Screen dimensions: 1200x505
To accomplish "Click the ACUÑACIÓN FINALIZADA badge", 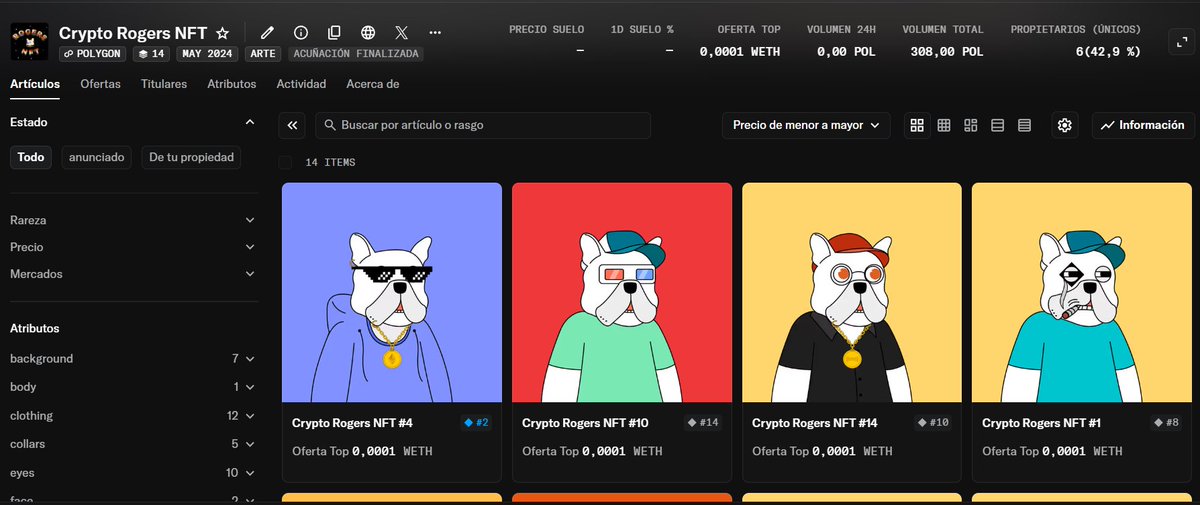I will [358, 54].
